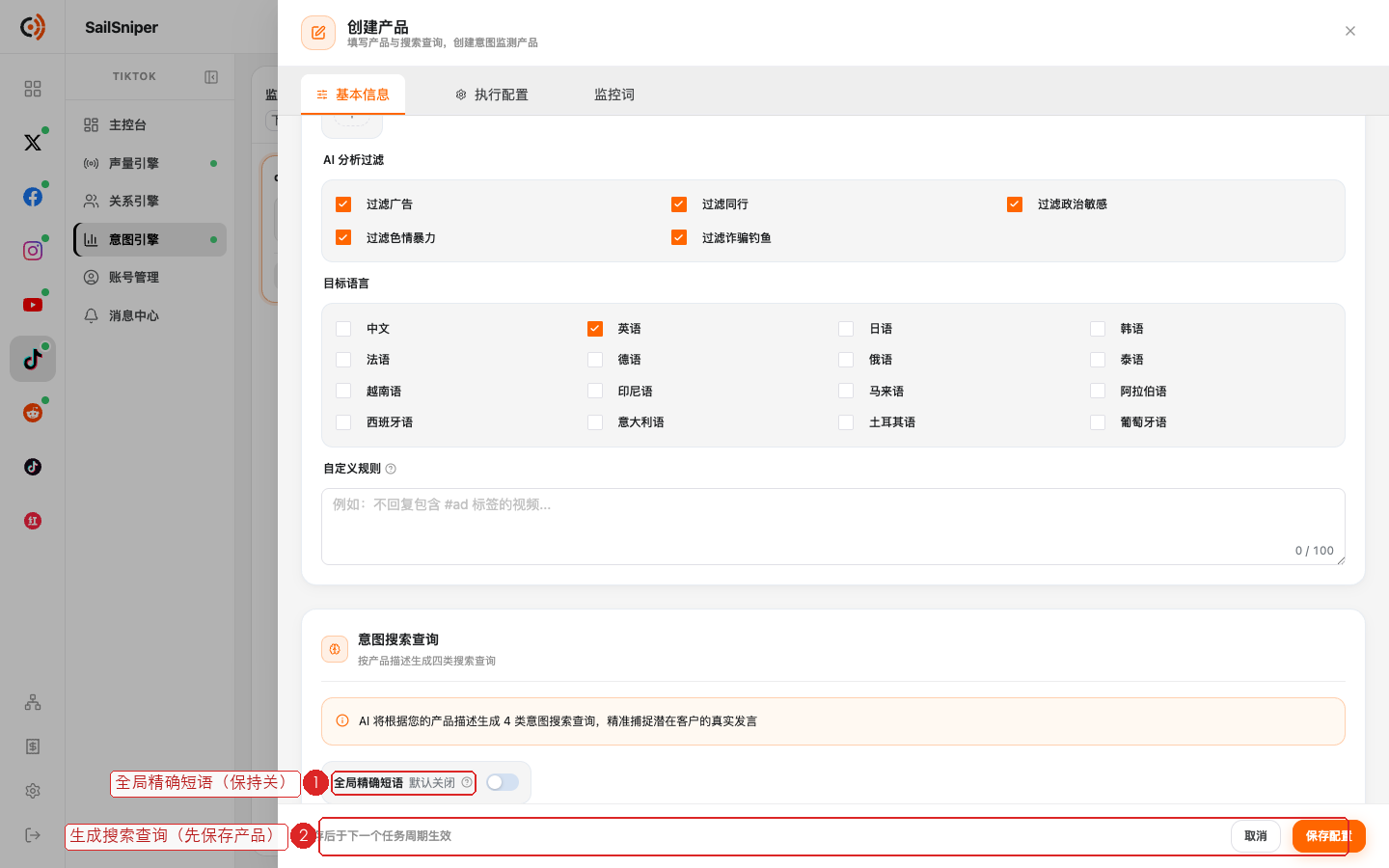This screenshot has width=1389, height=868.
Task: Open the Instagram platform icon
Action: 33,251
